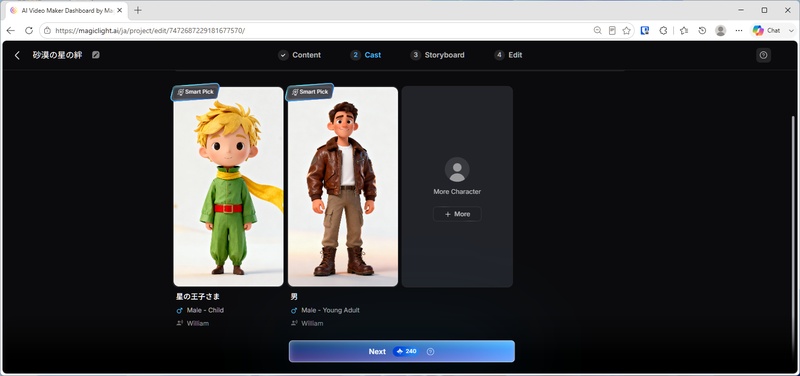Screen dimensions: 800x376
Task: Click the help question icon beside Next credits
Action: click(x=430, y=352)
